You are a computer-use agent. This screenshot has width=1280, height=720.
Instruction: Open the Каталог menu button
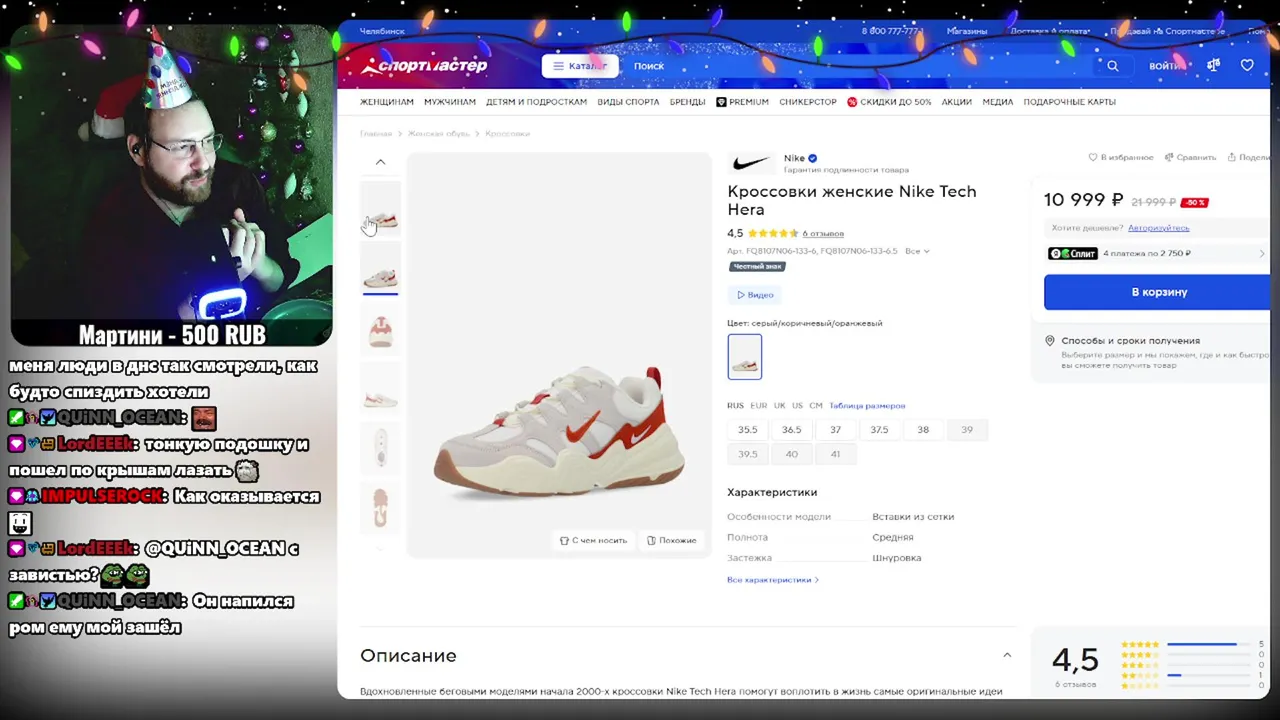click(x=580, y=66)
